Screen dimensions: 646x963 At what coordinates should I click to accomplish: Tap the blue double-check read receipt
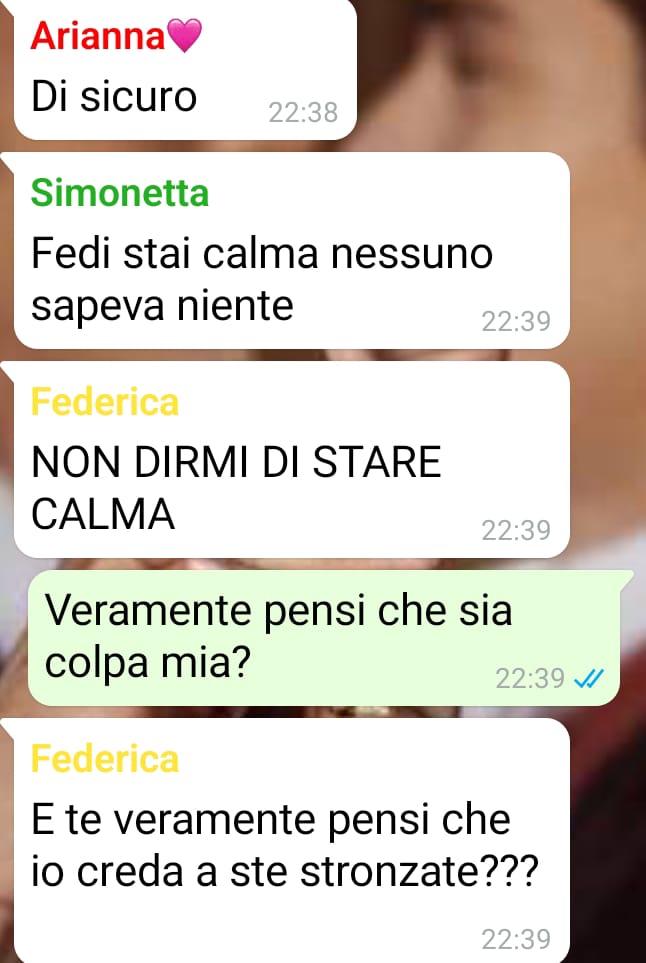[x=588, y=678]
